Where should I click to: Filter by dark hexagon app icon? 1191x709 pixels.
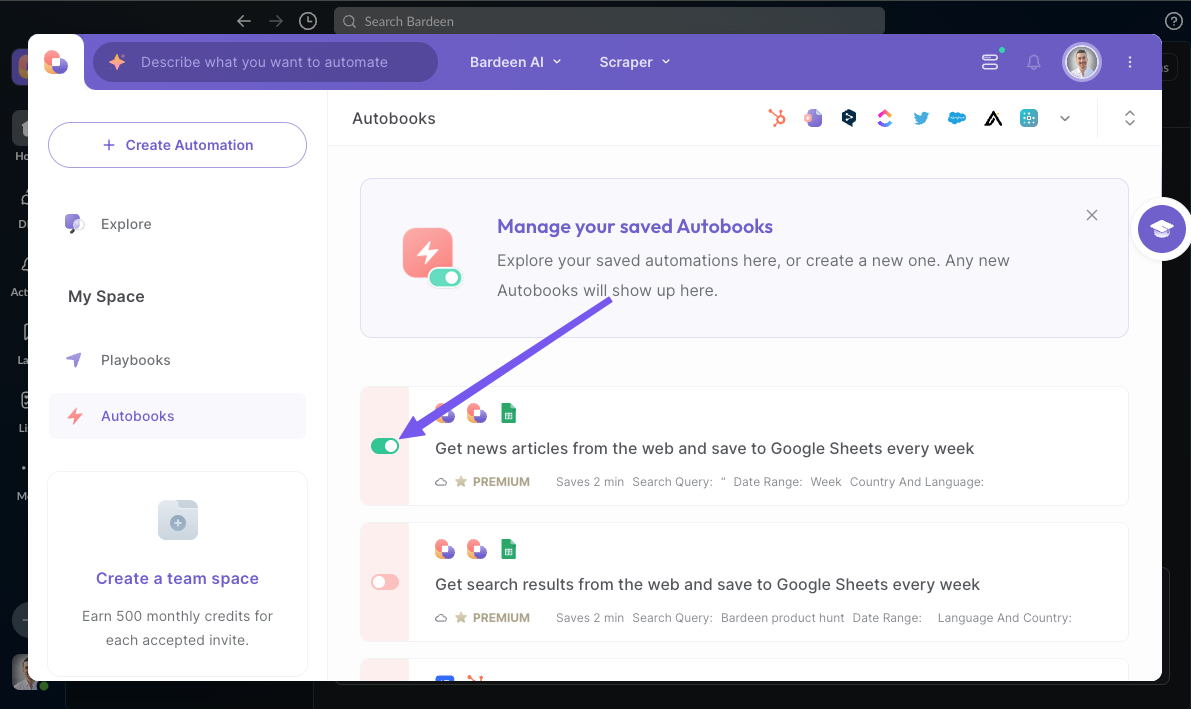849,119
